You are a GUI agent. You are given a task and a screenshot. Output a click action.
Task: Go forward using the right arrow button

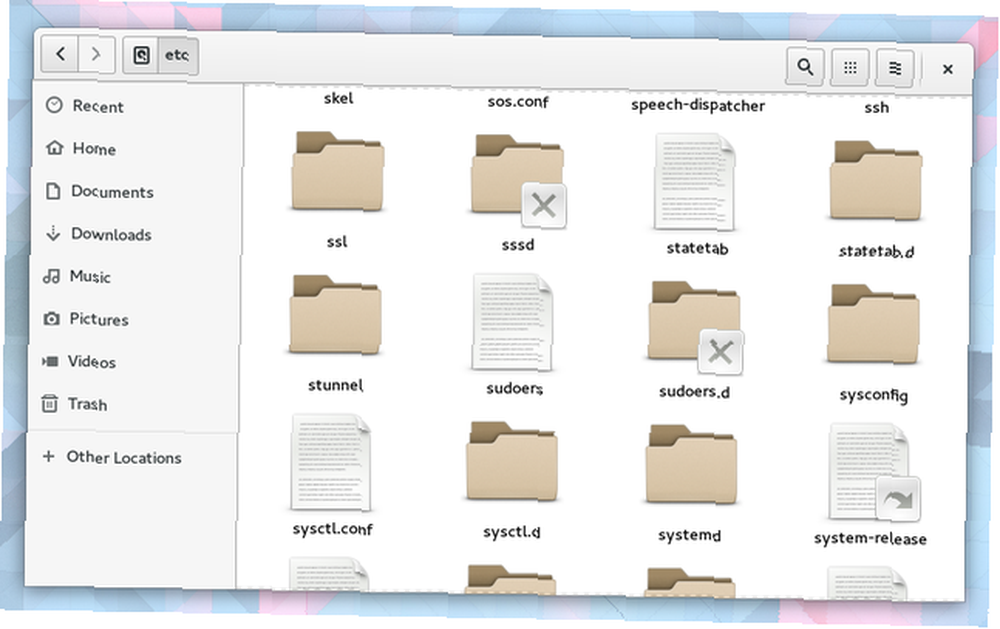tap(96, 55)
